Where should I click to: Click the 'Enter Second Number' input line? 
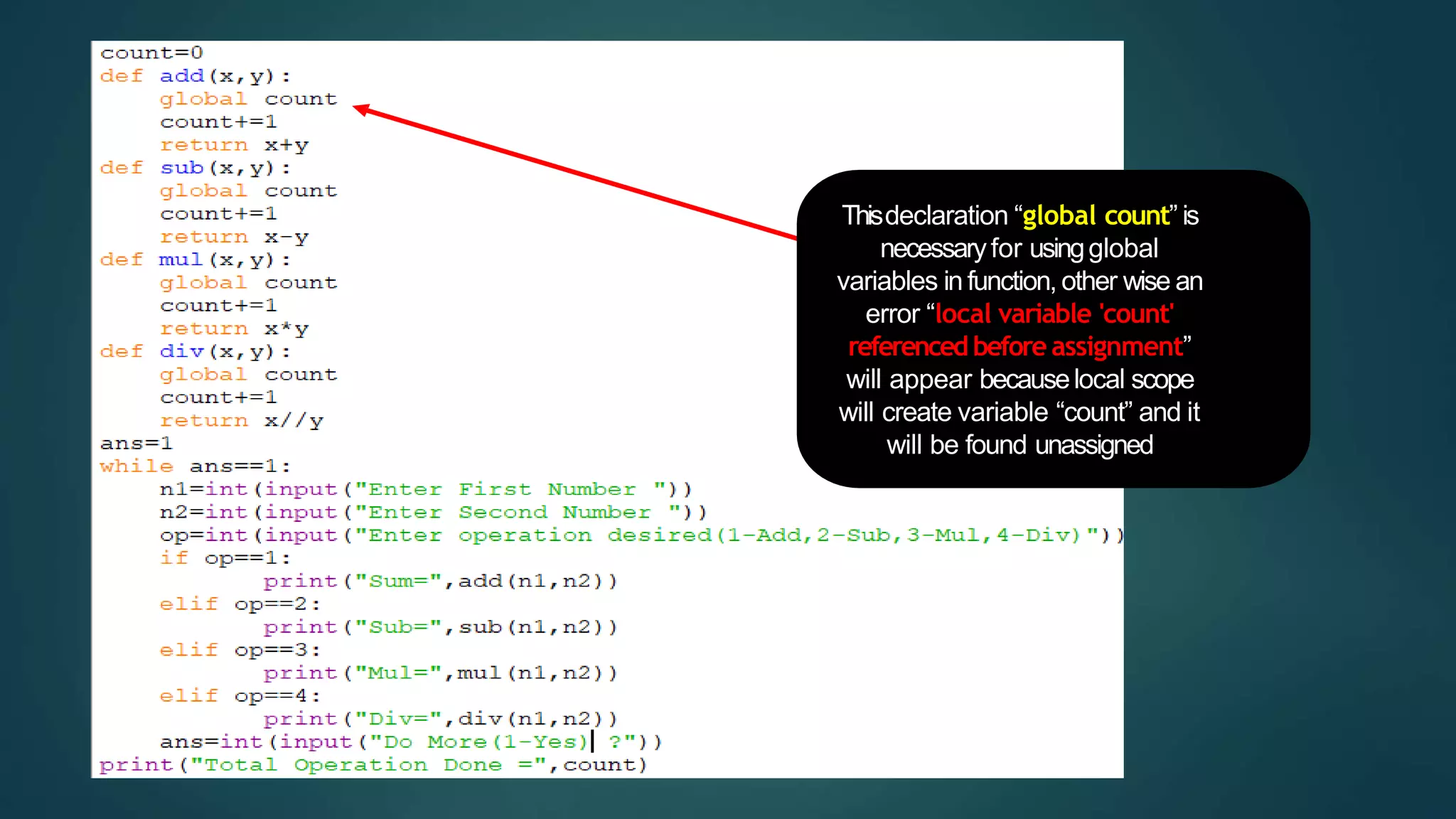[x=433, y=512]
